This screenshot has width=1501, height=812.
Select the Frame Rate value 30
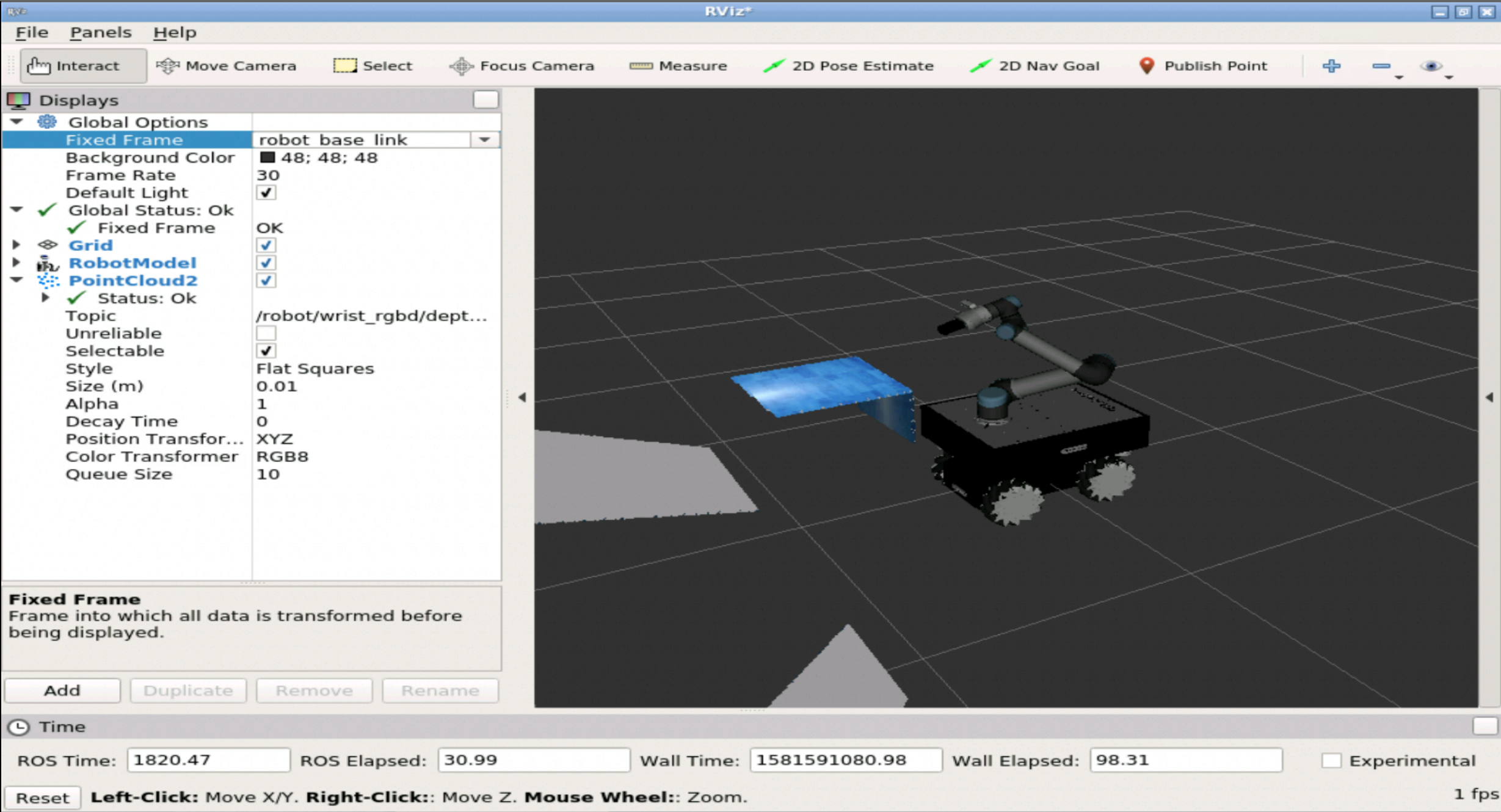[x=268, y=175]
